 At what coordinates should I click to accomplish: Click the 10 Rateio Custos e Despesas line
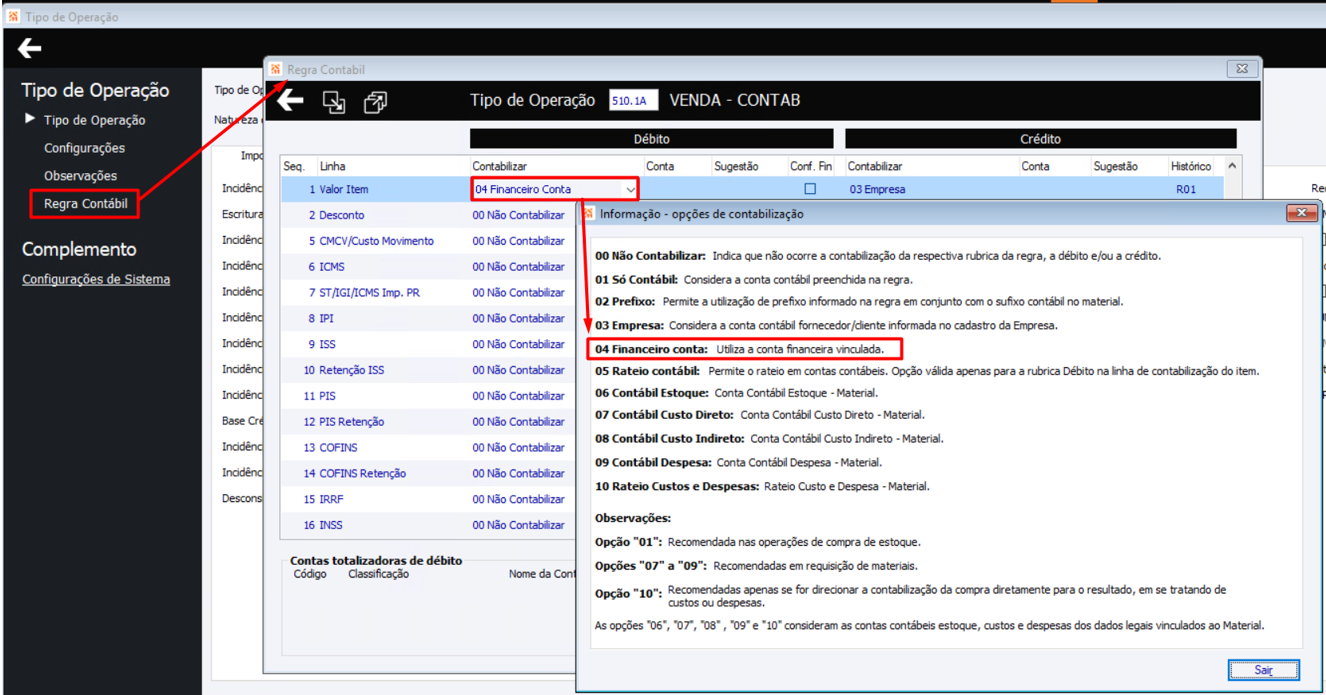click(762, 487)
